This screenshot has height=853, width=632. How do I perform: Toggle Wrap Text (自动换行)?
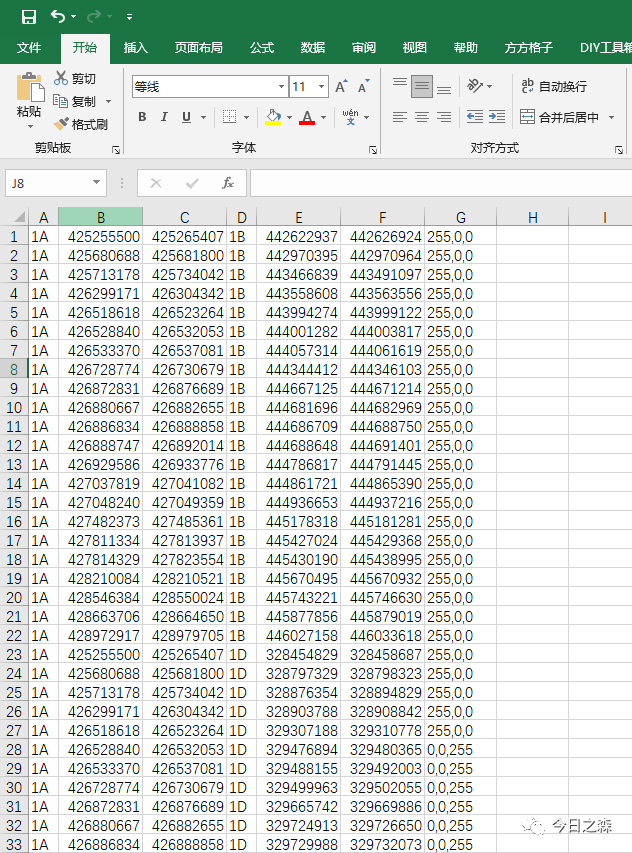click(554, 87)
